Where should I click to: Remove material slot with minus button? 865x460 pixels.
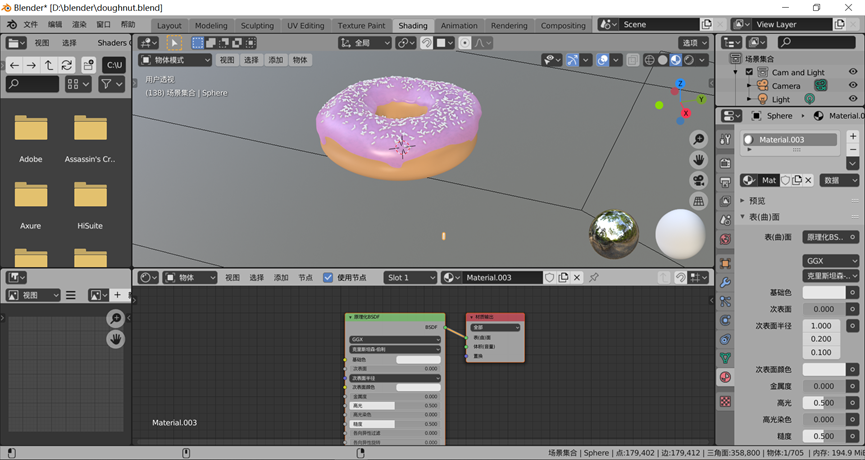coord(853,149)
